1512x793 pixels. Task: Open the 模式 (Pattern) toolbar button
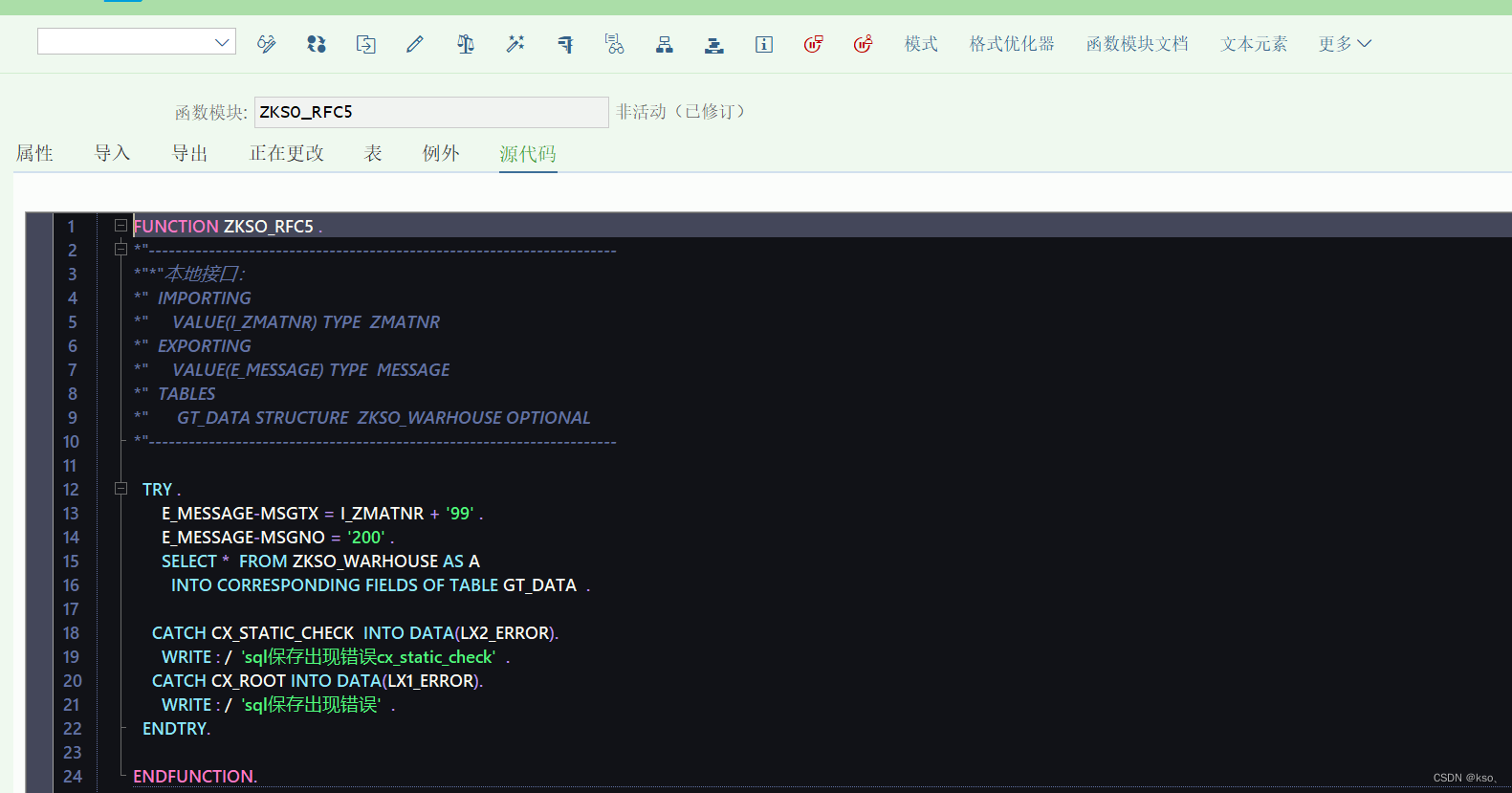922,44
